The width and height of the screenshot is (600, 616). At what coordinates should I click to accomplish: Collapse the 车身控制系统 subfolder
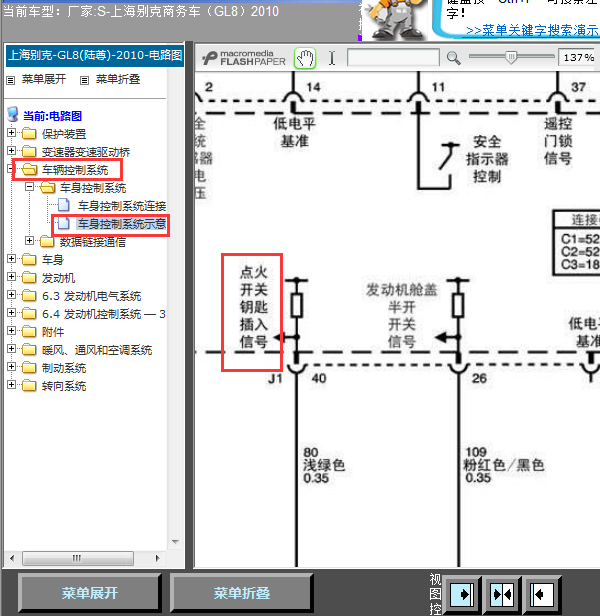coord(29,187)
